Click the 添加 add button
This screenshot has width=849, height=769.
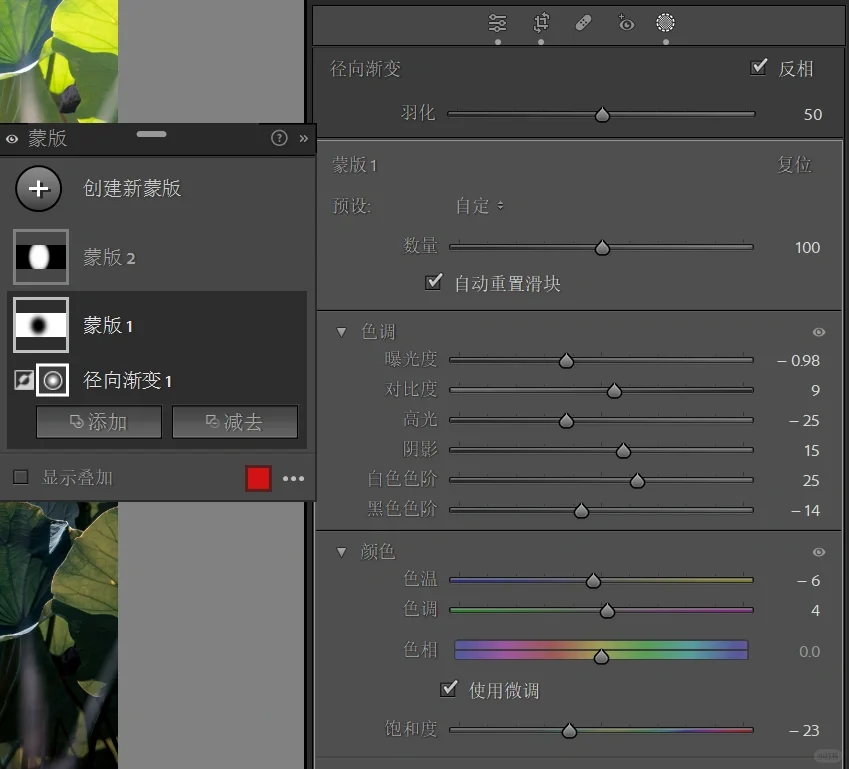99,422
